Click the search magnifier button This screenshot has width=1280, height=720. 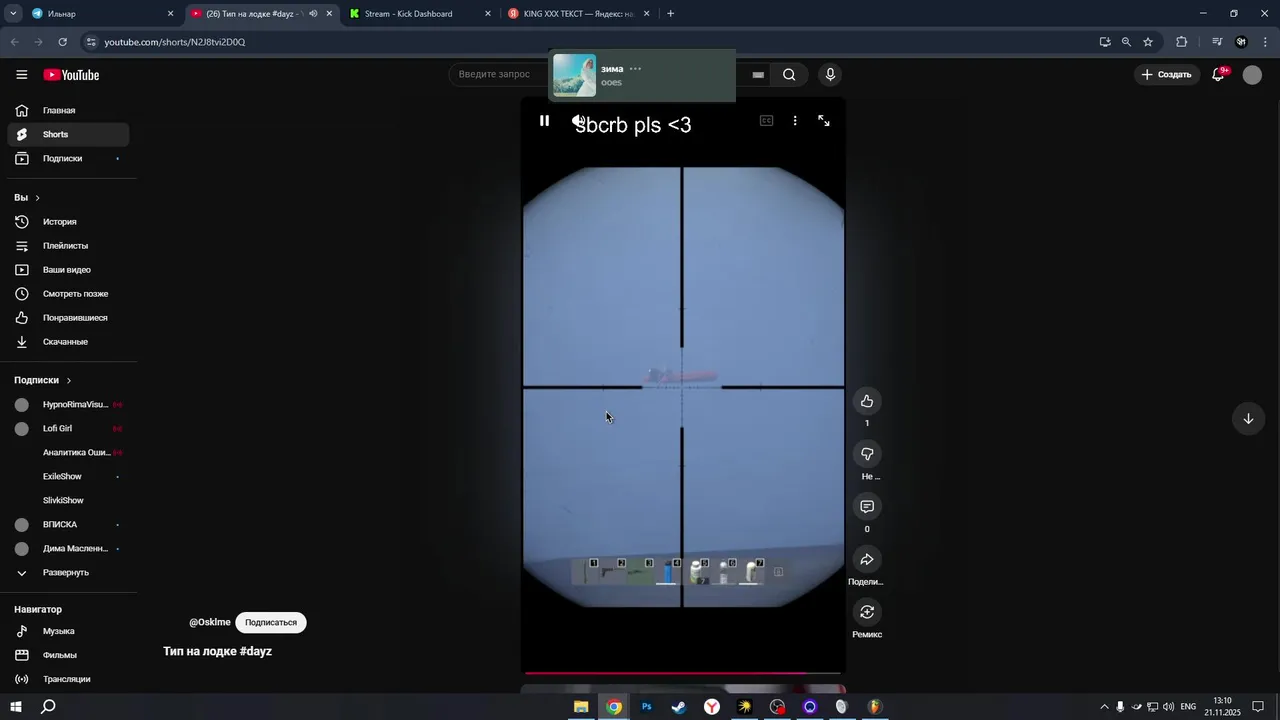(789, 74)
